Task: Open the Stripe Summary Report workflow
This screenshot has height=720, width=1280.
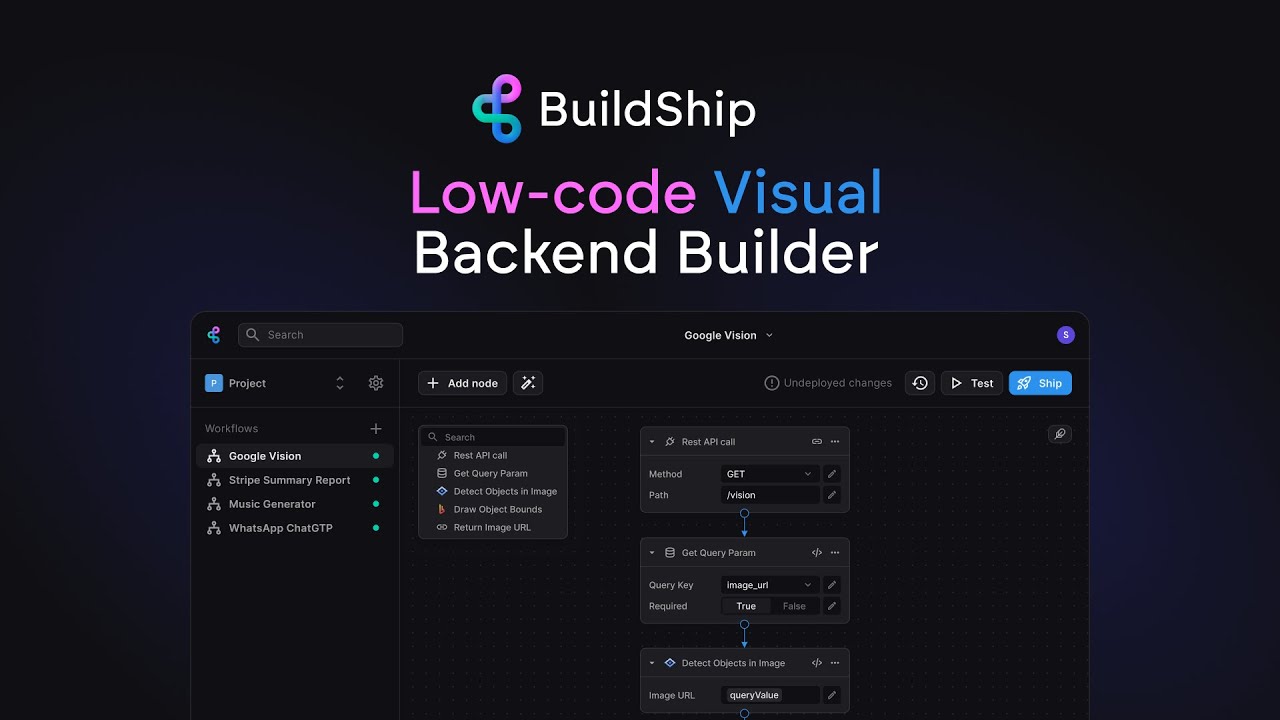Action: (x=295, y=480)
